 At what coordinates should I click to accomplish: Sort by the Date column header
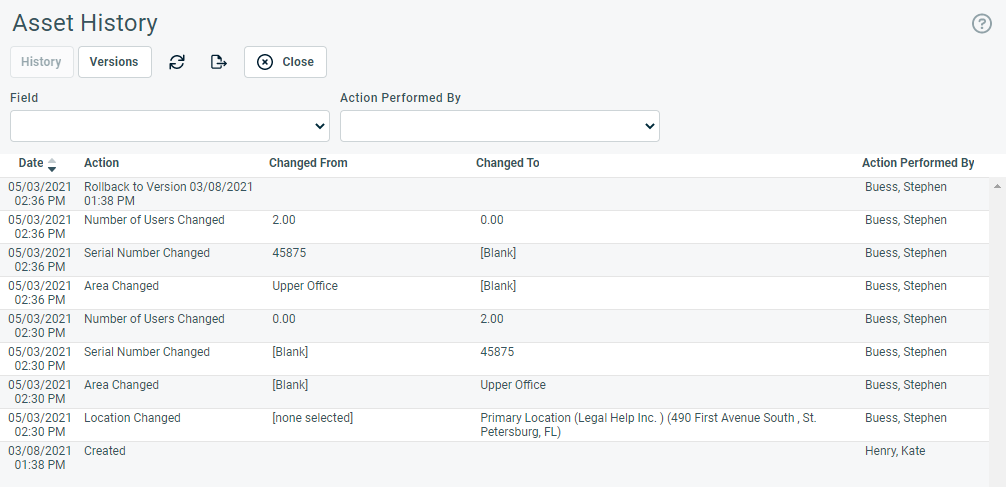pyautogui.click(x=31, y=163)
